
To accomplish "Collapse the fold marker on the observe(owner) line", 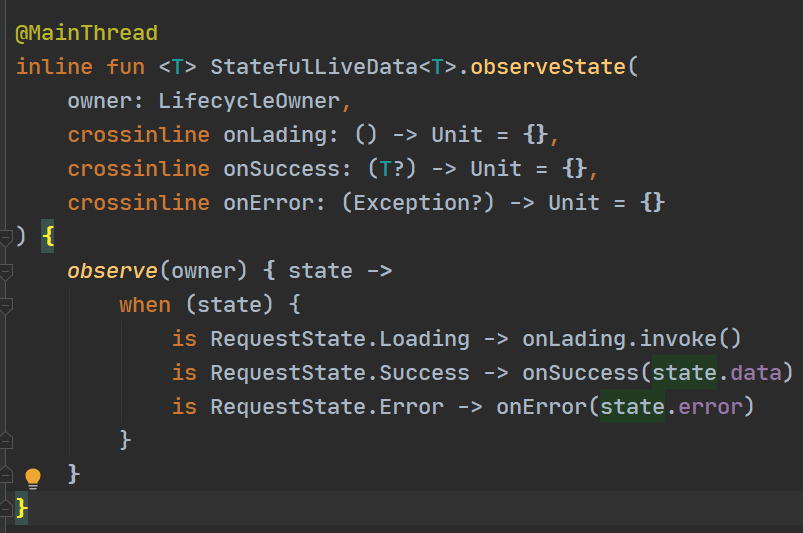I will coord(6,272).
